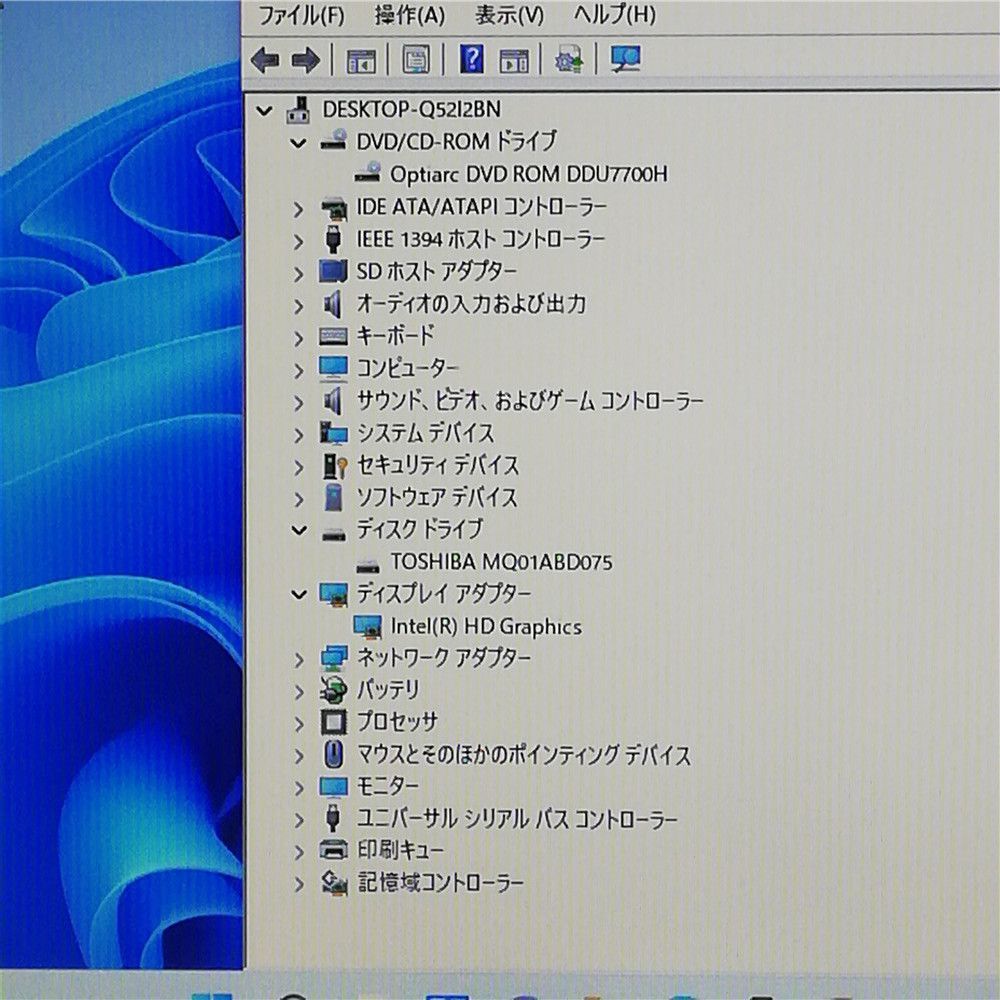Click the 記憶域コントローラー icon
Viewport: 1000px width, 1000px height.
click(x=334, y=883)
